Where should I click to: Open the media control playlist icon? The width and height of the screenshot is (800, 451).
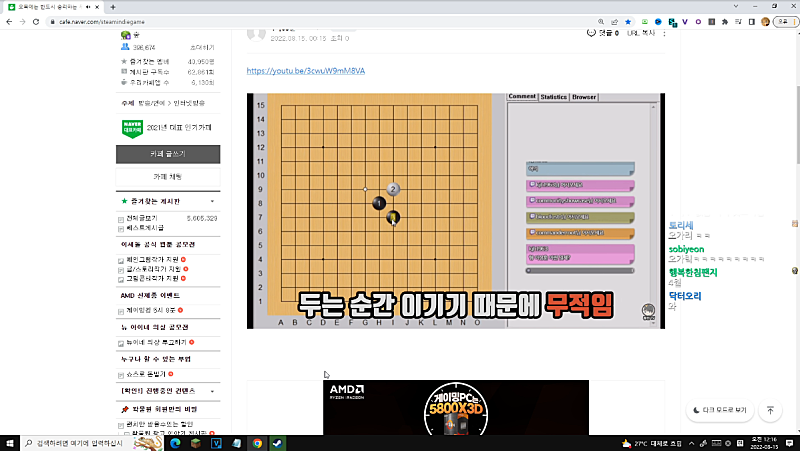pyautogui.click(x=738, y=22)
